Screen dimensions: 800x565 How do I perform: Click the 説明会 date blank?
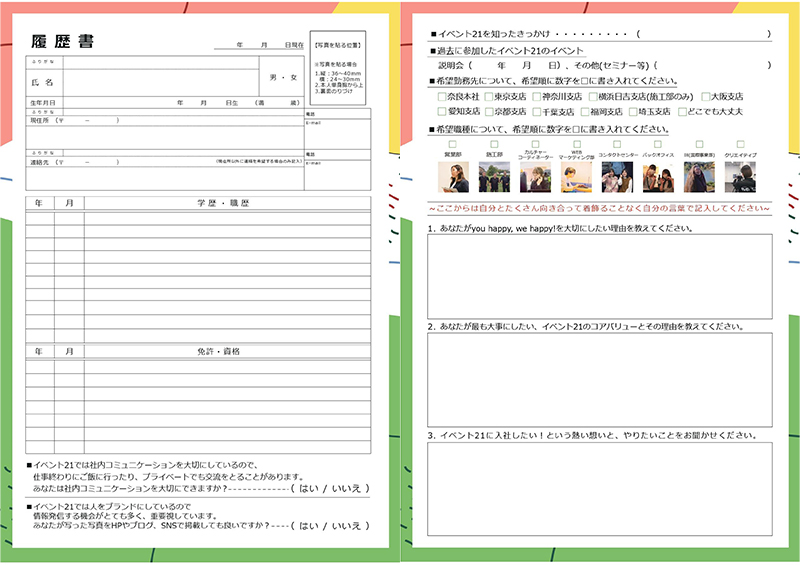[x=514, y=65]
